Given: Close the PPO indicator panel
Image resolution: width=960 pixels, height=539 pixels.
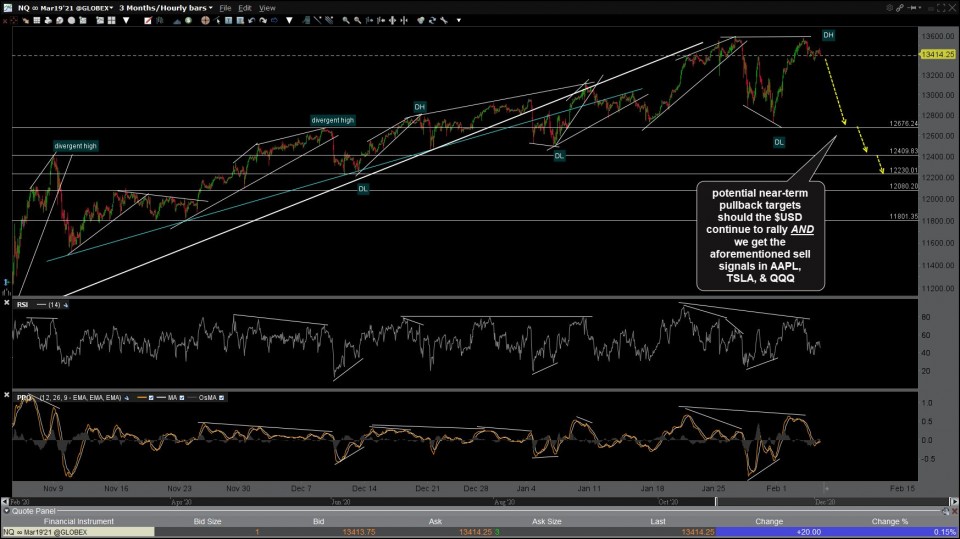Looking at the screenshot, I should click(7, 396).
